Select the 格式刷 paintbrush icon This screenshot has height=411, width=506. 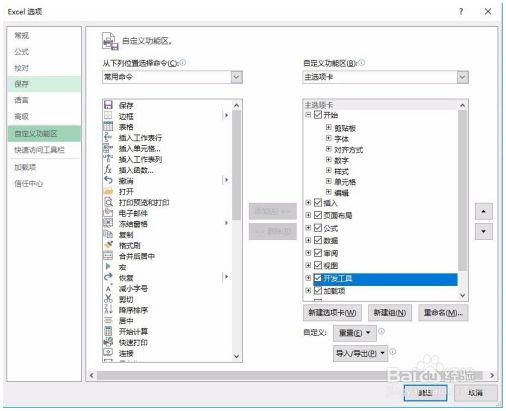coord(108,245)
